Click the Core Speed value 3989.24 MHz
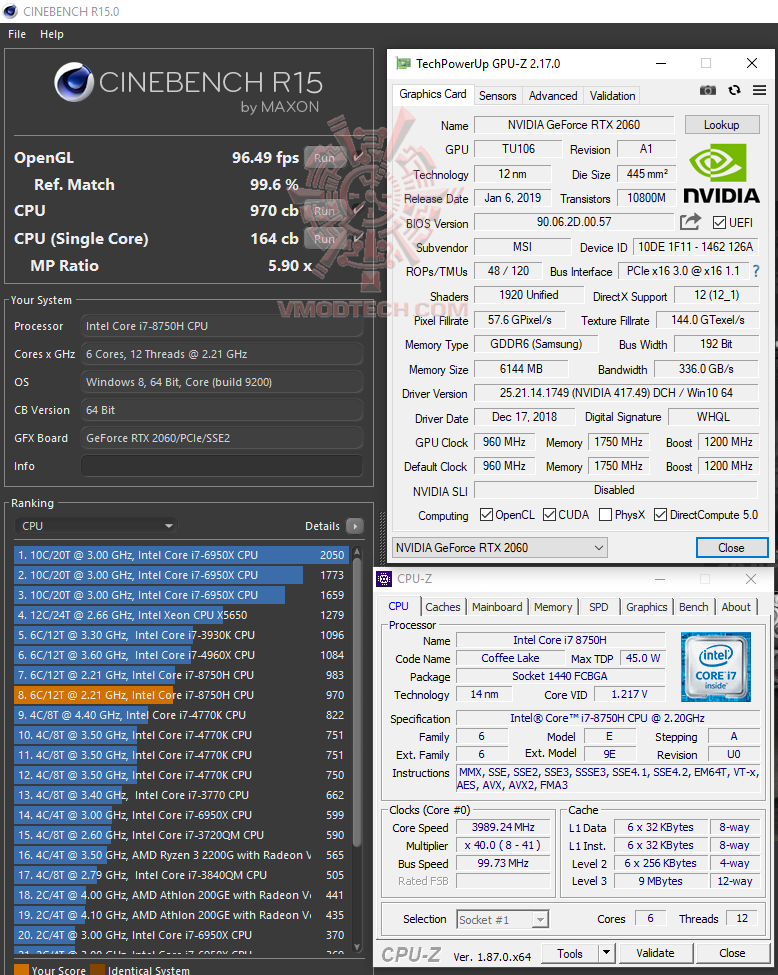778x975 pixels. [x=503, y=827]
